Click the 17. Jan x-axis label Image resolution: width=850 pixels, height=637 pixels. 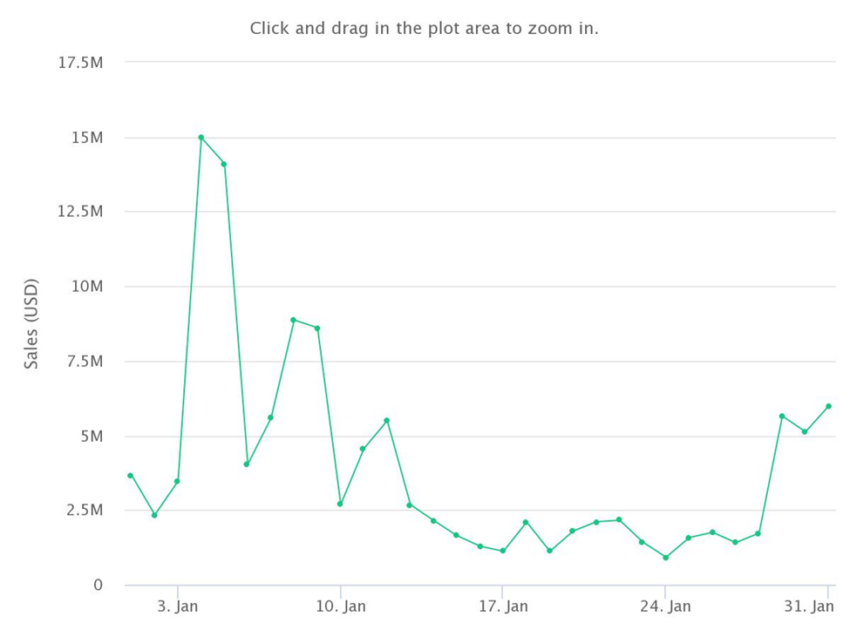tap(503, 606)
